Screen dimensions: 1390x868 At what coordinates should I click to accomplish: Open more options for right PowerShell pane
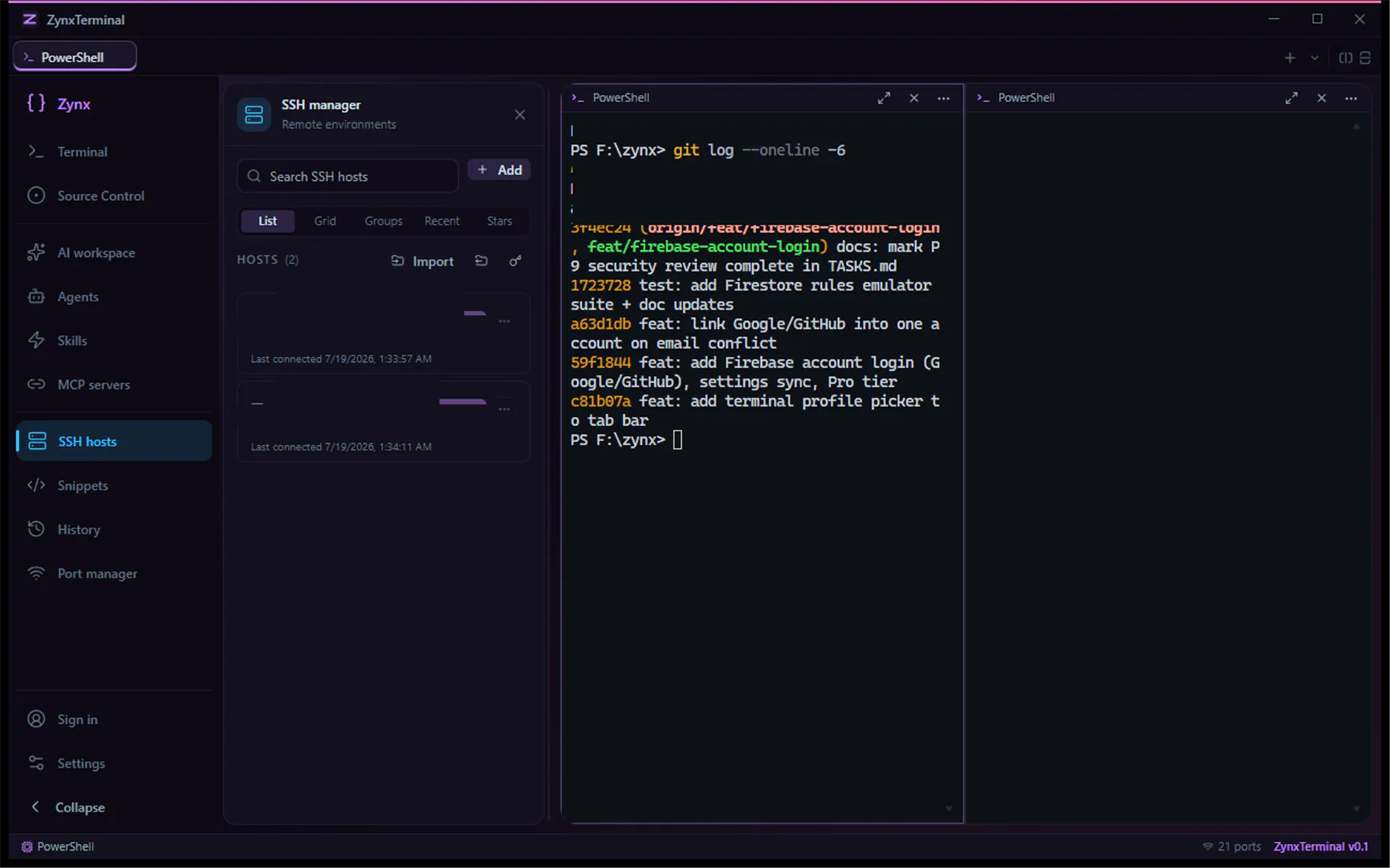[x=1351, y=98]
